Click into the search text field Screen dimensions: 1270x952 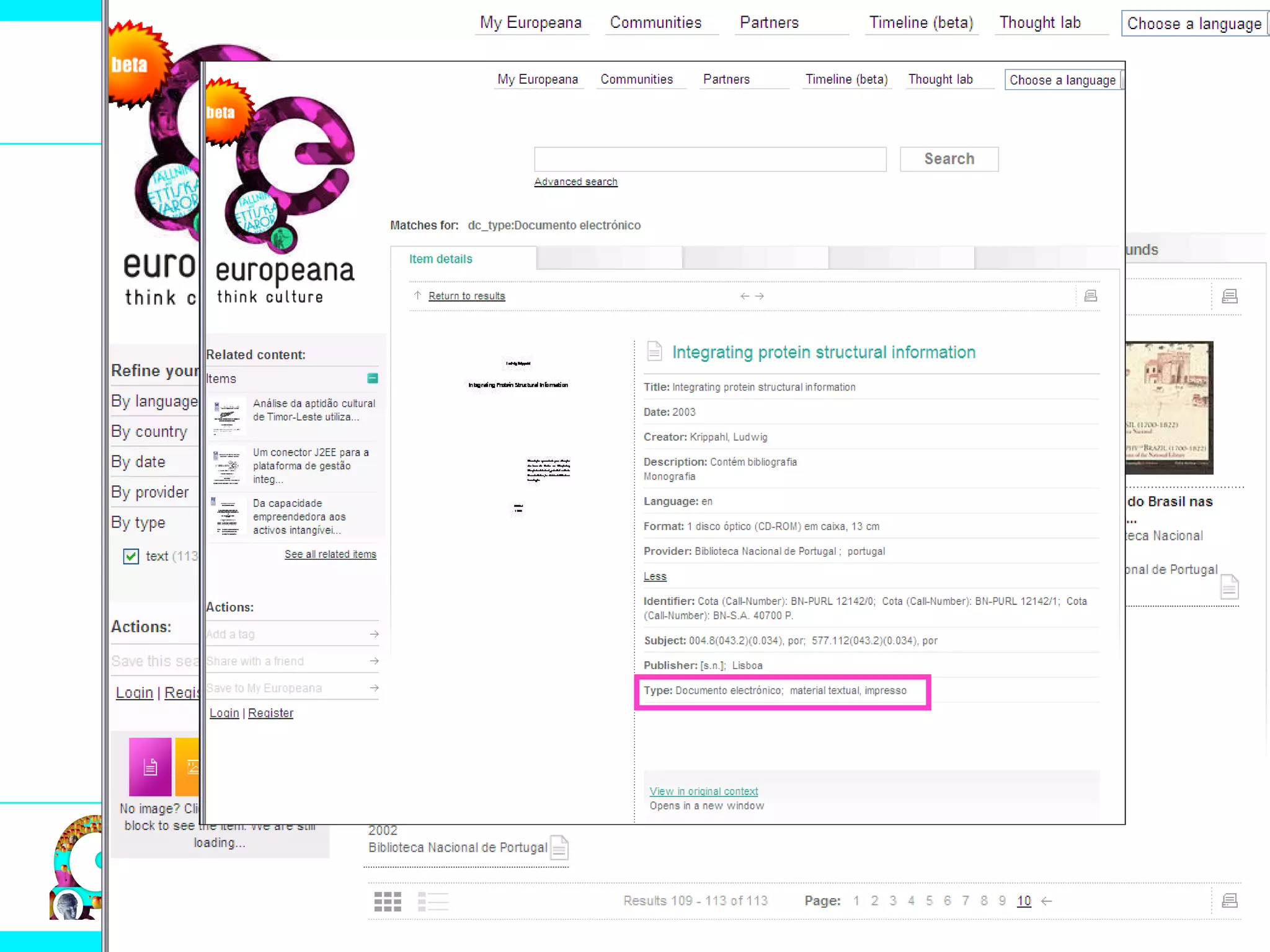[x=709, y=159]
